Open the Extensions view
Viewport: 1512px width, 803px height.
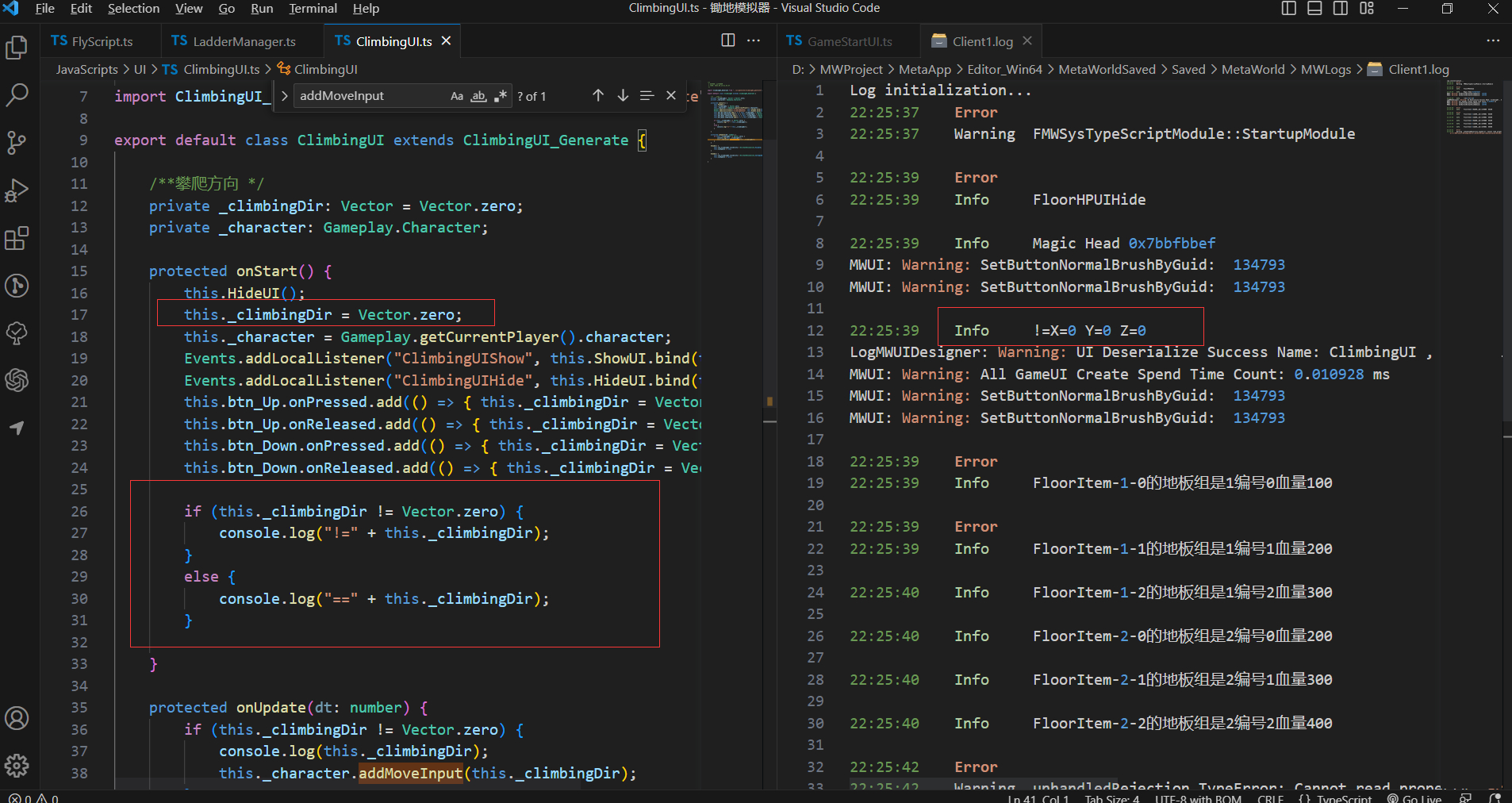(17, 238)
